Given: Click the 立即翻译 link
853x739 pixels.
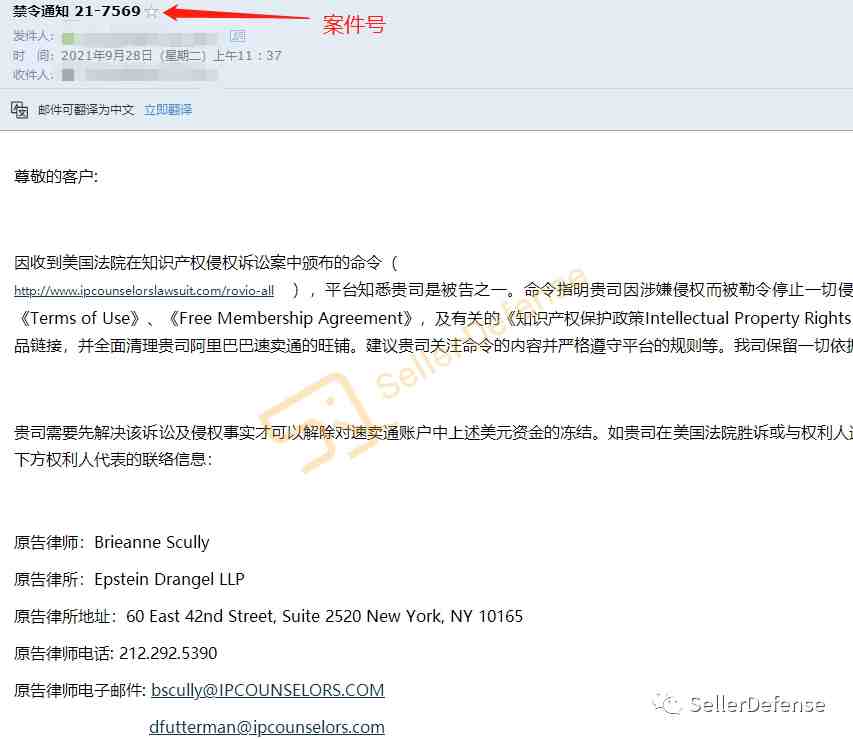Looking at the screenshot, I should [168, 110].
